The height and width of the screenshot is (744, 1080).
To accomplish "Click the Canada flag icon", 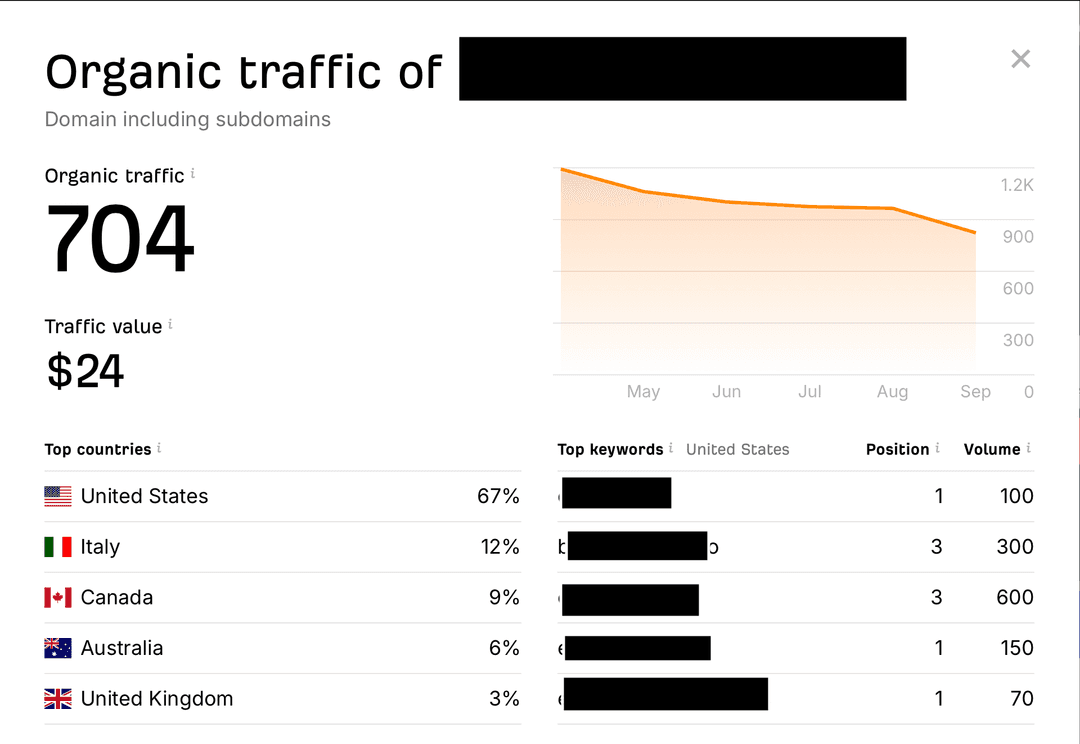I will 58,598.
